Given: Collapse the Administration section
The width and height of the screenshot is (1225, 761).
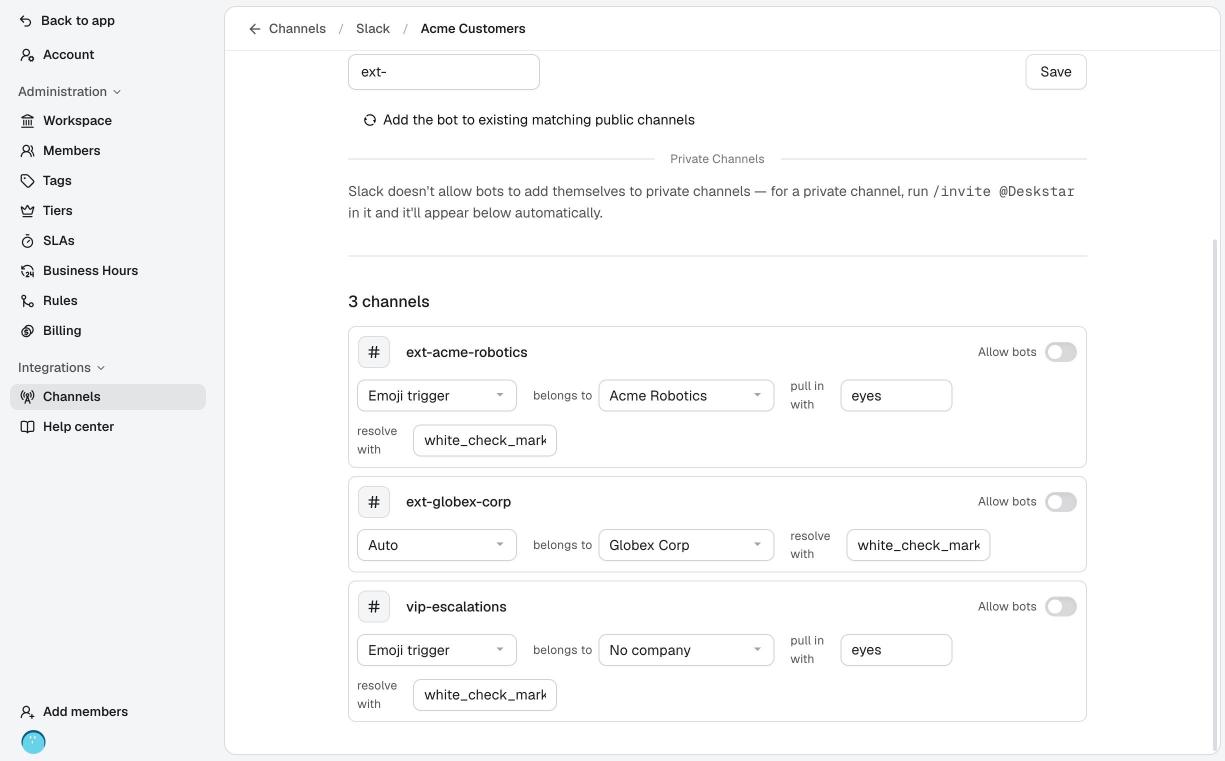Looking at the screenshot, I should click(69, 92).
